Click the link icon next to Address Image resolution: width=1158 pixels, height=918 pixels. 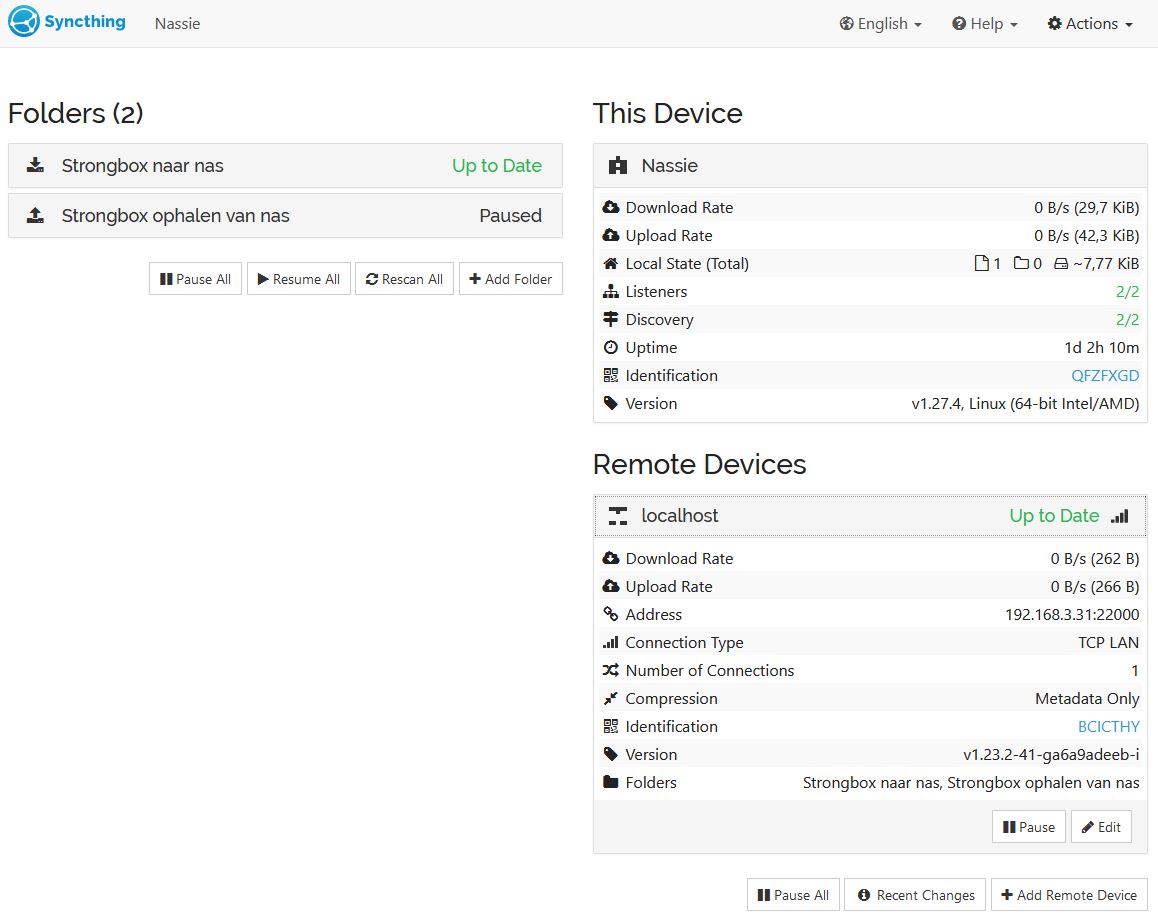(x=611, y=614)
